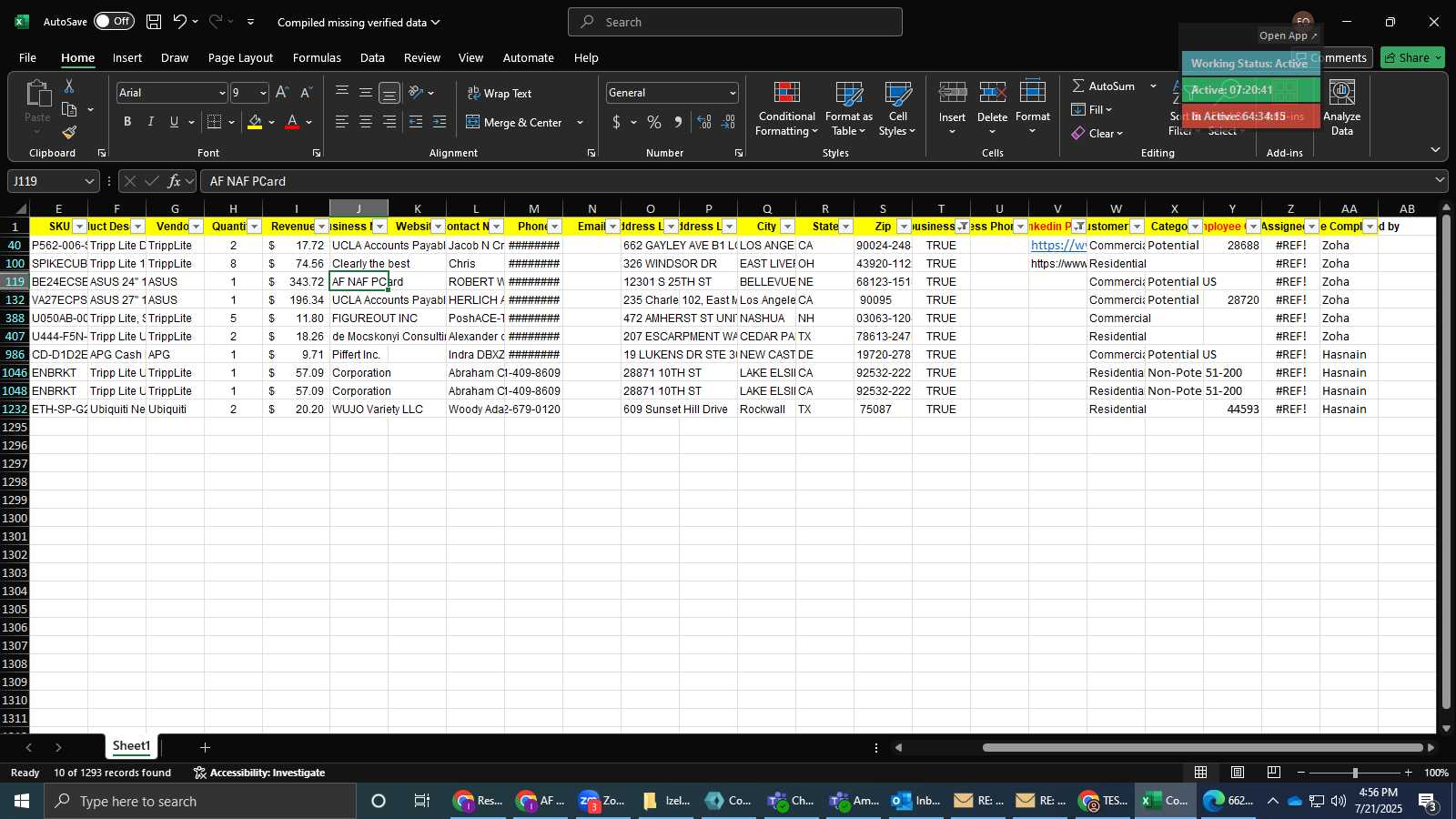Viewport: 1456px width, 819px height.
Task: Click the Center horizontal alignment icon
Action: click(x=366, y=122)
